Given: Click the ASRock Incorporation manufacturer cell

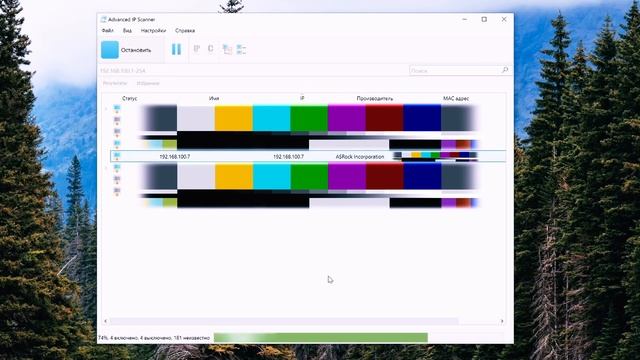Looking at the screenshot, I should 360,157.
